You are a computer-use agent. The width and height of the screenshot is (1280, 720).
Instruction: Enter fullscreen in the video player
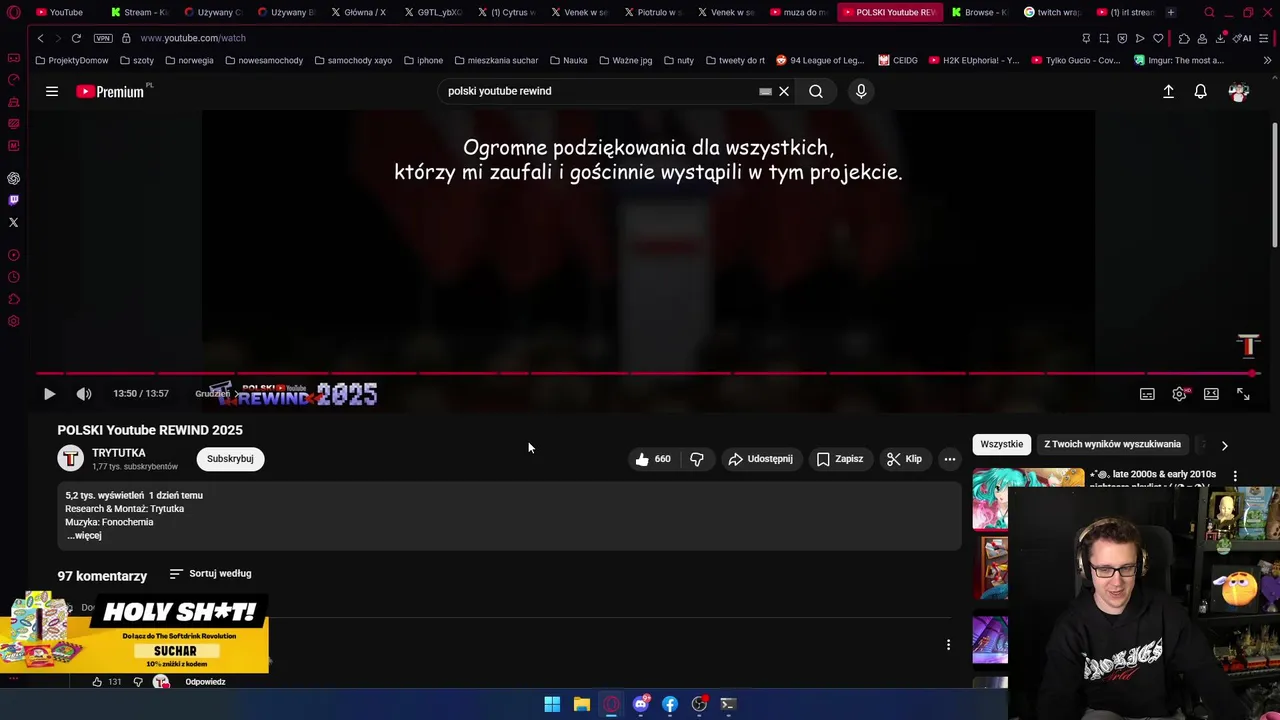pos(1243,394)
